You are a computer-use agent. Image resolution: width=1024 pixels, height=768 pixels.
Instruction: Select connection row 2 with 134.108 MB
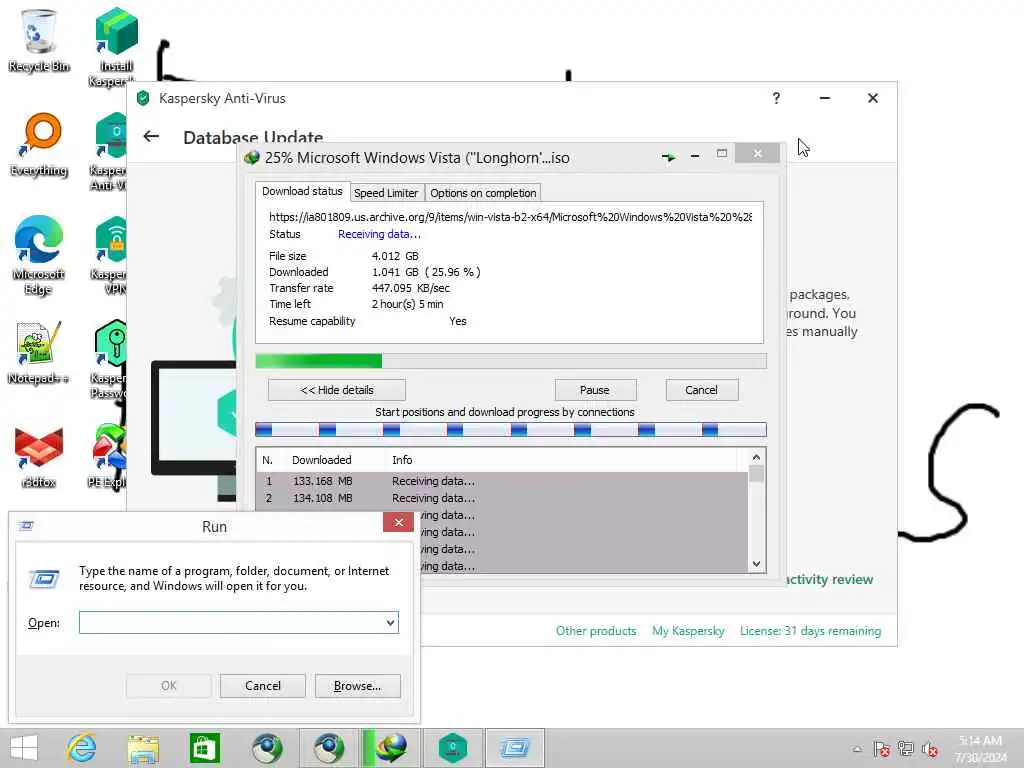click(502, 498)
